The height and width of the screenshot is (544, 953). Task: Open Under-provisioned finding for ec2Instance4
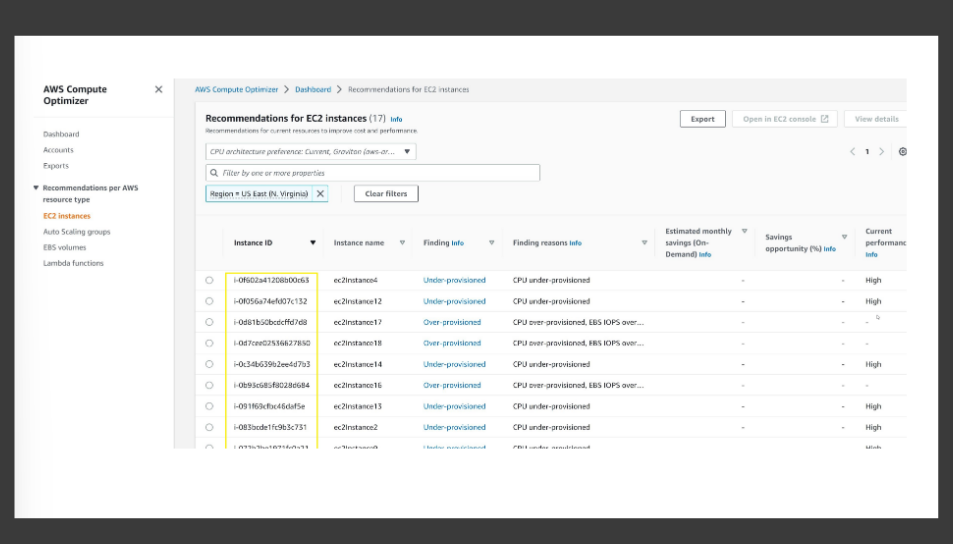454,280
